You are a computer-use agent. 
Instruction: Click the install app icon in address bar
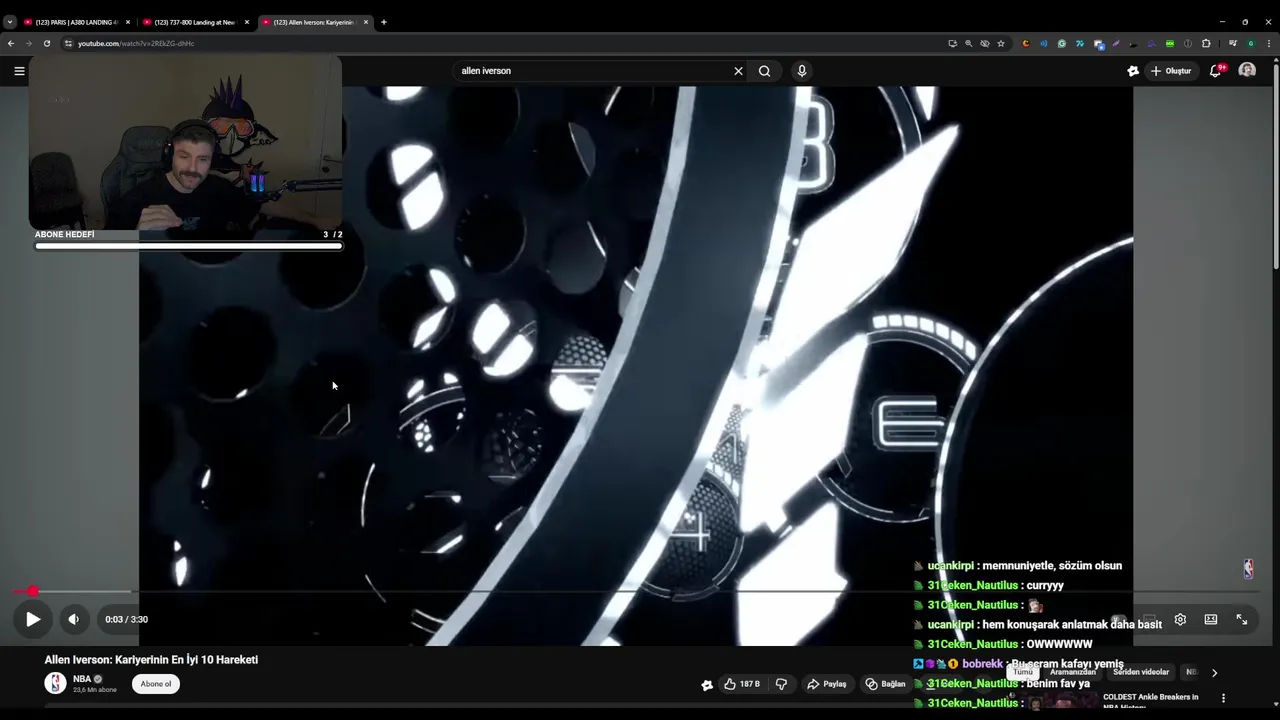click(952, 43)
